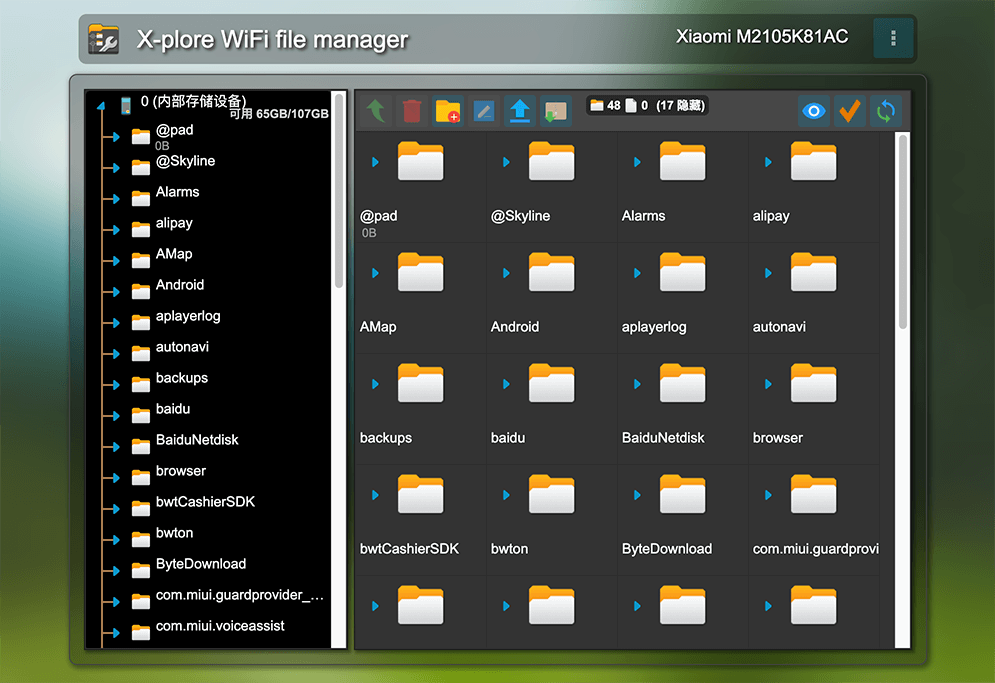995x683 pixels.
Task: Select browser in the folder tree
Action: tap(181, 471)
